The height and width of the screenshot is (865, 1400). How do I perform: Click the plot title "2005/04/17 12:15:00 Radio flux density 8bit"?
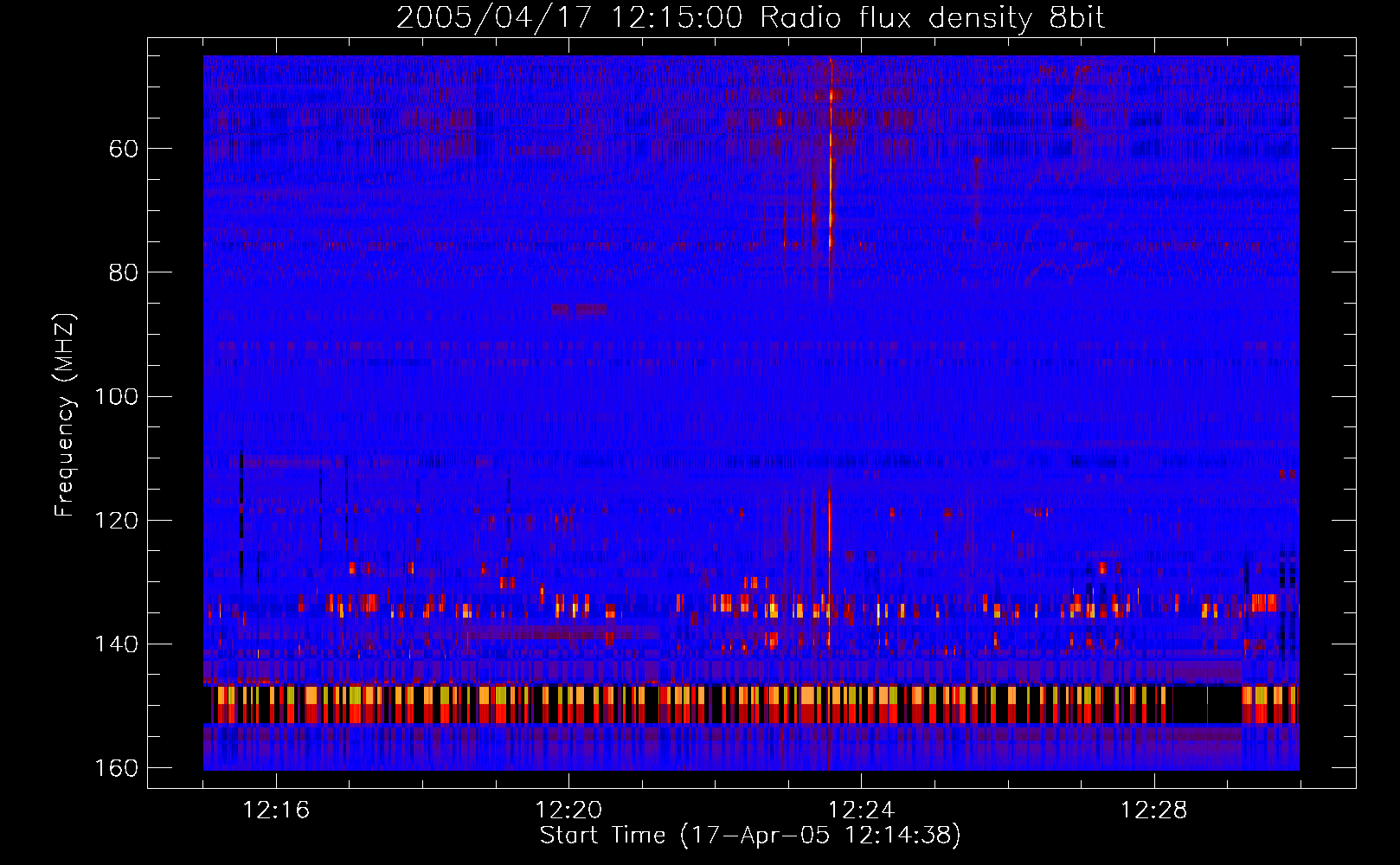[x=751, y=18]
